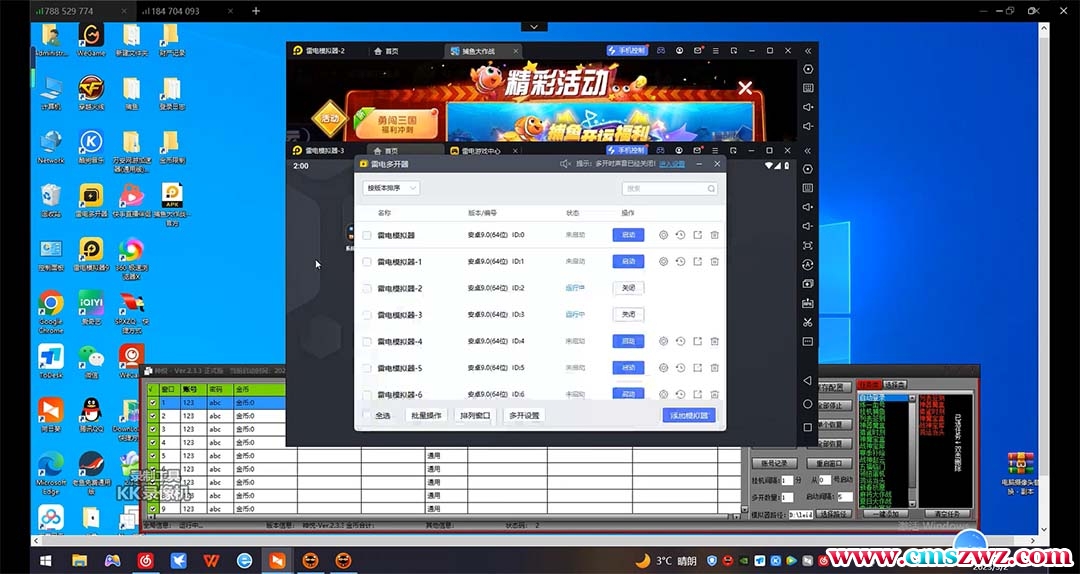Switch to the 捕鱼大作战 emulator tab
The width and height of the screenshot is (1080, 574).
click(x=481, y=50)
